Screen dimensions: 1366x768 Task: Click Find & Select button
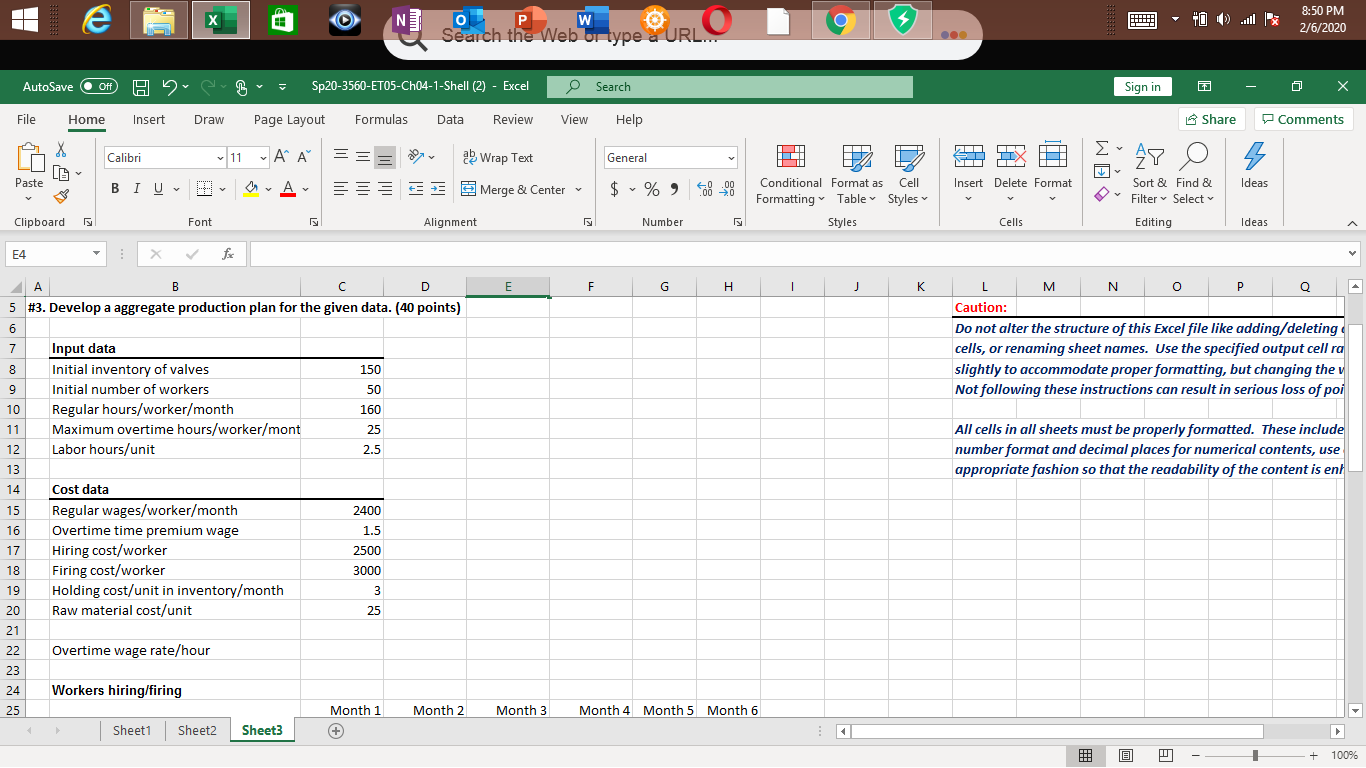coord(1192,172)
